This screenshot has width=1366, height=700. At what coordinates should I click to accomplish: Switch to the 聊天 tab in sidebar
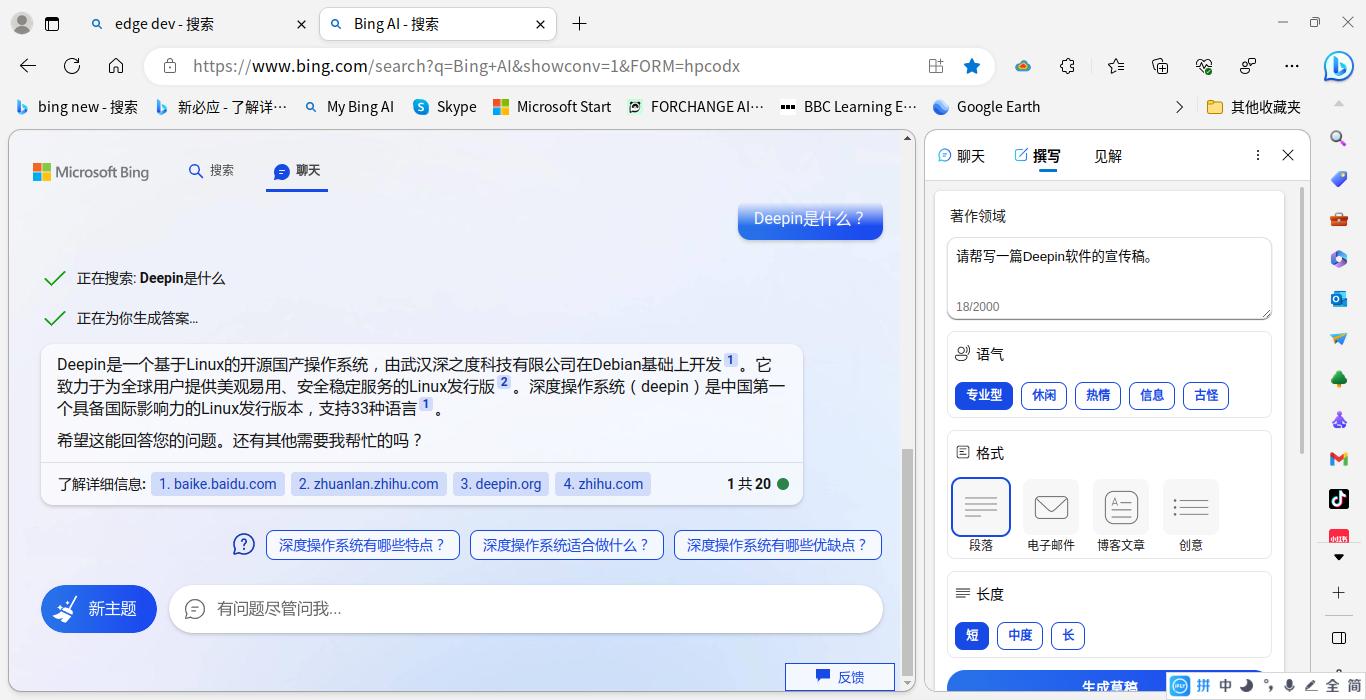tap(961, 156)
